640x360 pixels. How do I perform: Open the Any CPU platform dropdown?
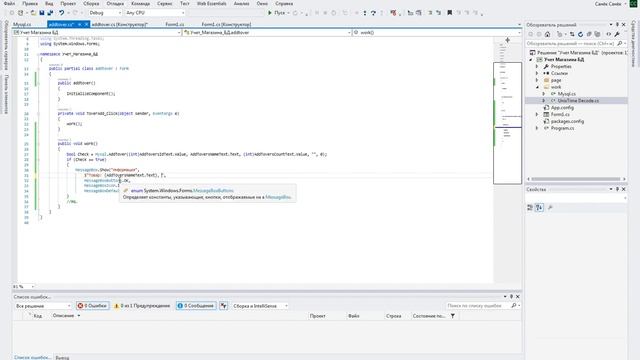155,13
